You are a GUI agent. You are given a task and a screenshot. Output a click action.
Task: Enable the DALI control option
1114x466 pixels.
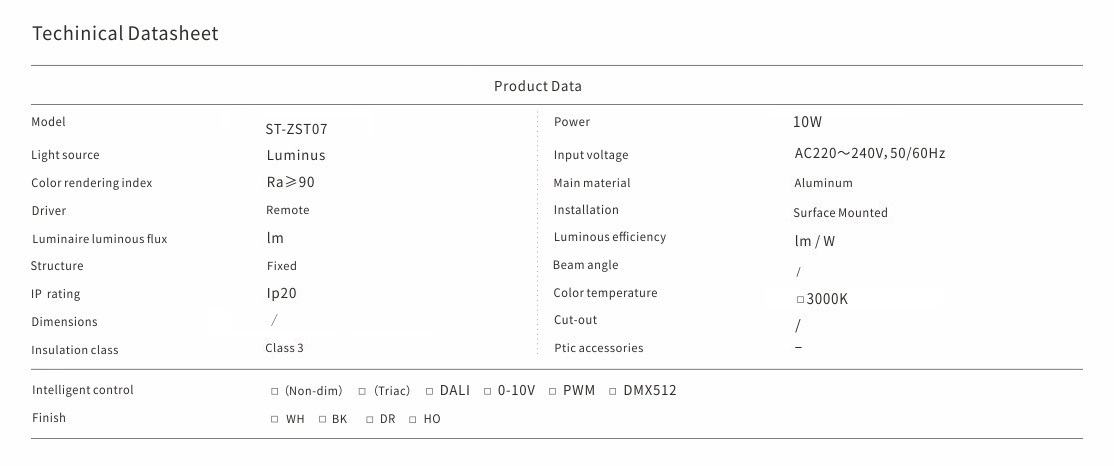430,392
